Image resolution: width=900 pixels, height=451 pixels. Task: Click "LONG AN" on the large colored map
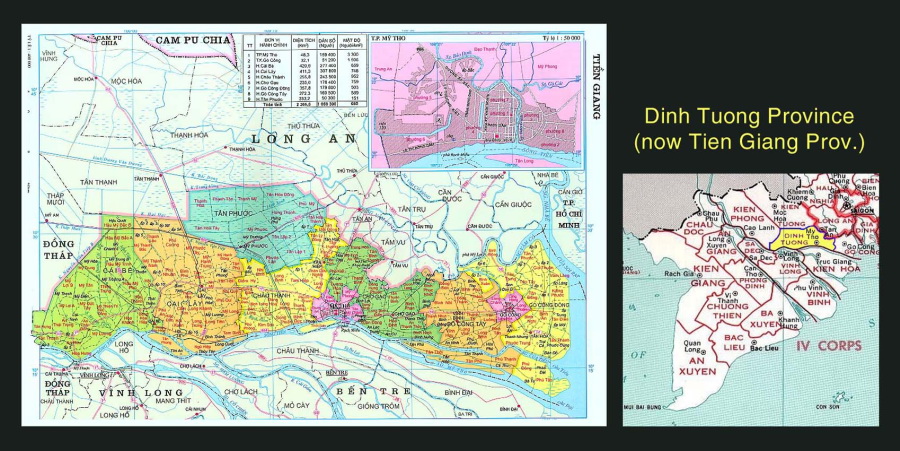[303, 138]
